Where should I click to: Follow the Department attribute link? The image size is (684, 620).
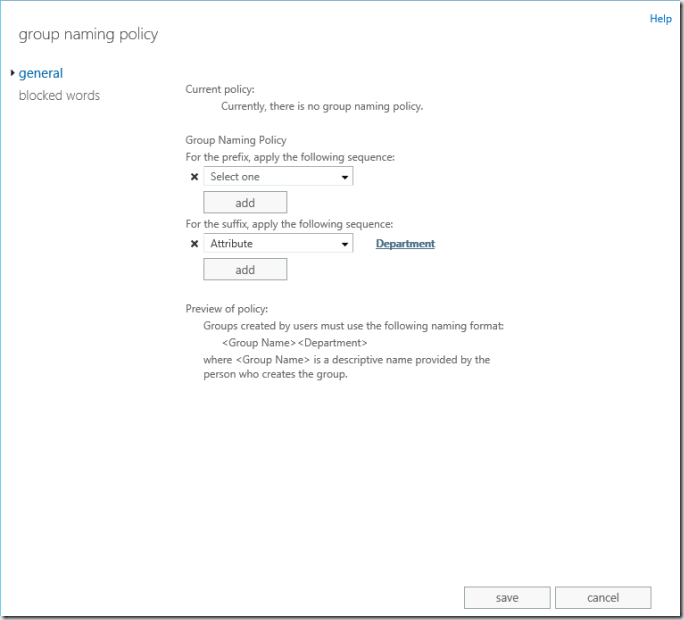[x=405, y=244]
